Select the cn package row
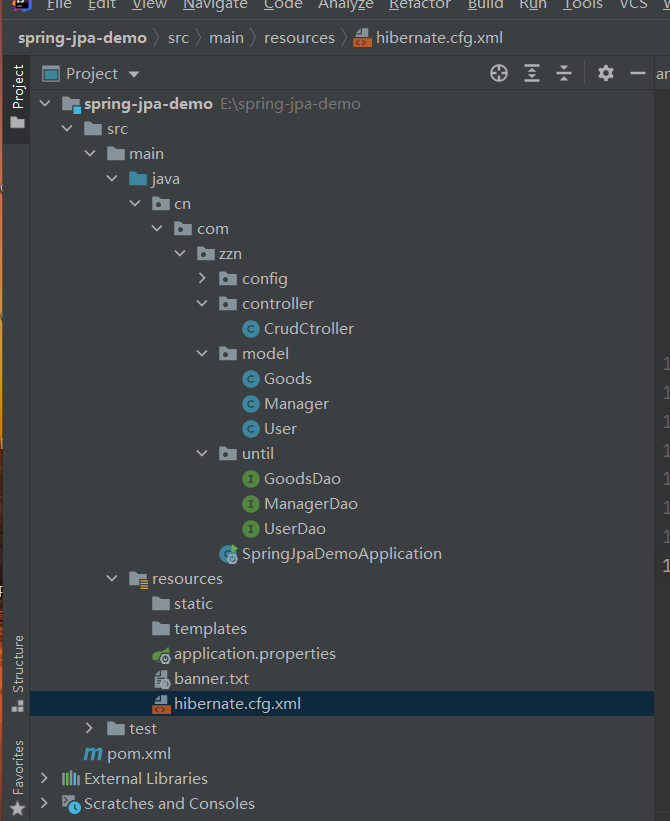 342,204
